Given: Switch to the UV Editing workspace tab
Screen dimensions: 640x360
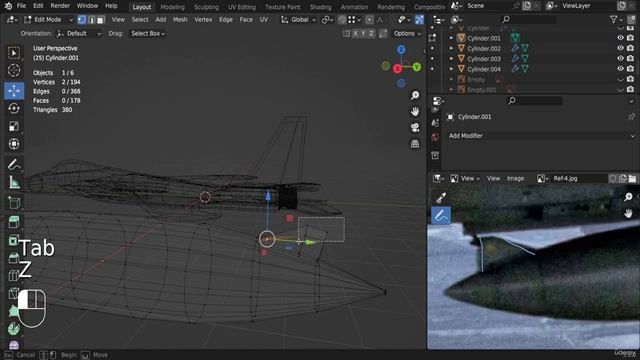Looking at the screenshot, I should click(x=242, y=7).
